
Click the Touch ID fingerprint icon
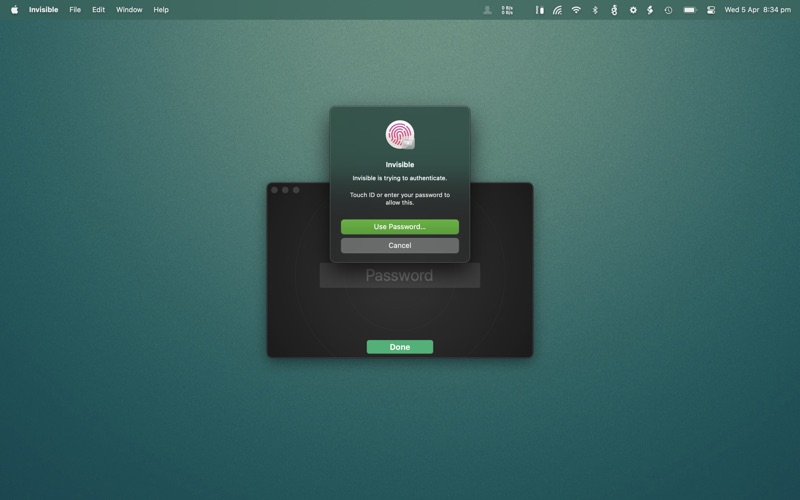click(x=399, y=135)
